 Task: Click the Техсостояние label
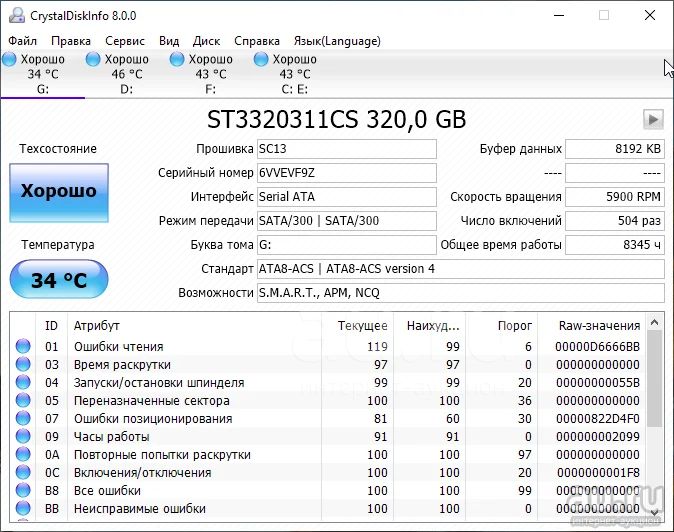point(58,149)
